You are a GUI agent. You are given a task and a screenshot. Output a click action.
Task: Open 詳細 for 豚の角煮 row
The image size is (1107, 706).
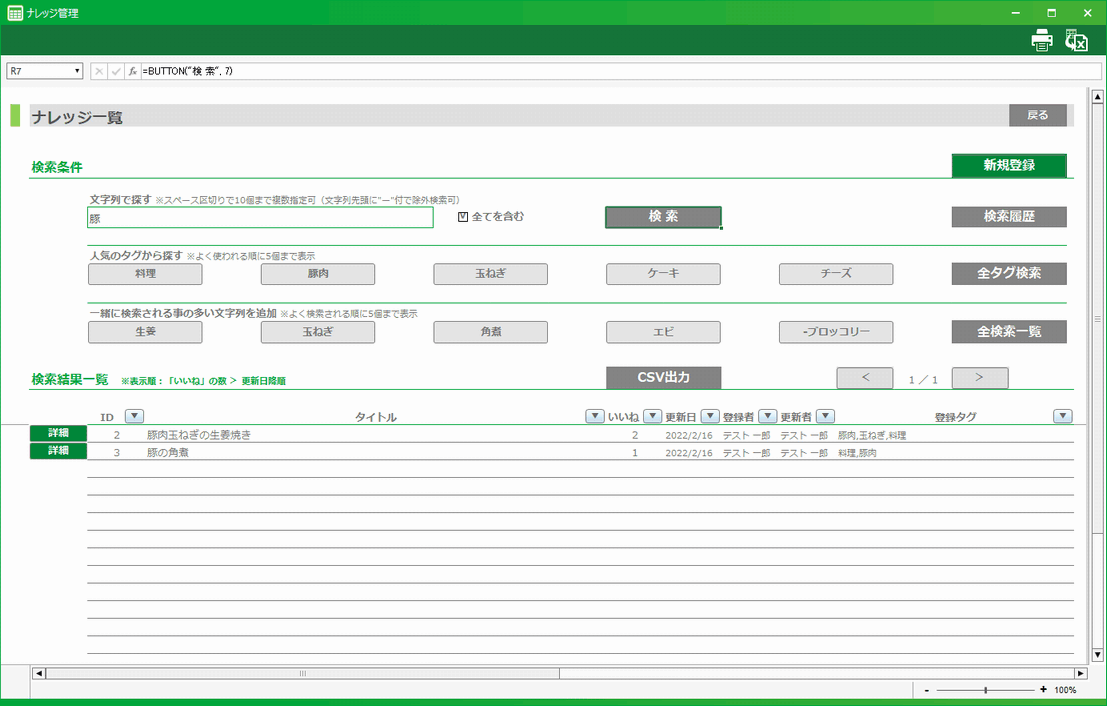(58, 451)
